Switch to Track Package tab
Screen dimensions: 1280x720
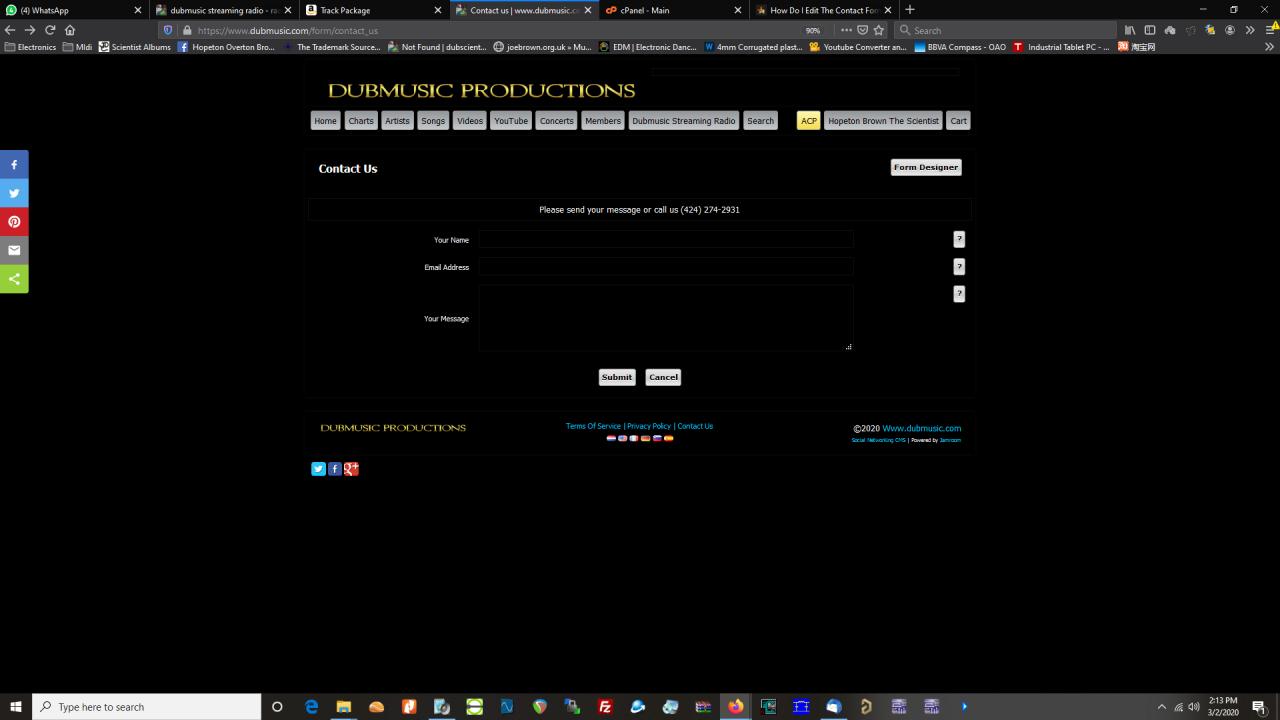click(375, 10)
